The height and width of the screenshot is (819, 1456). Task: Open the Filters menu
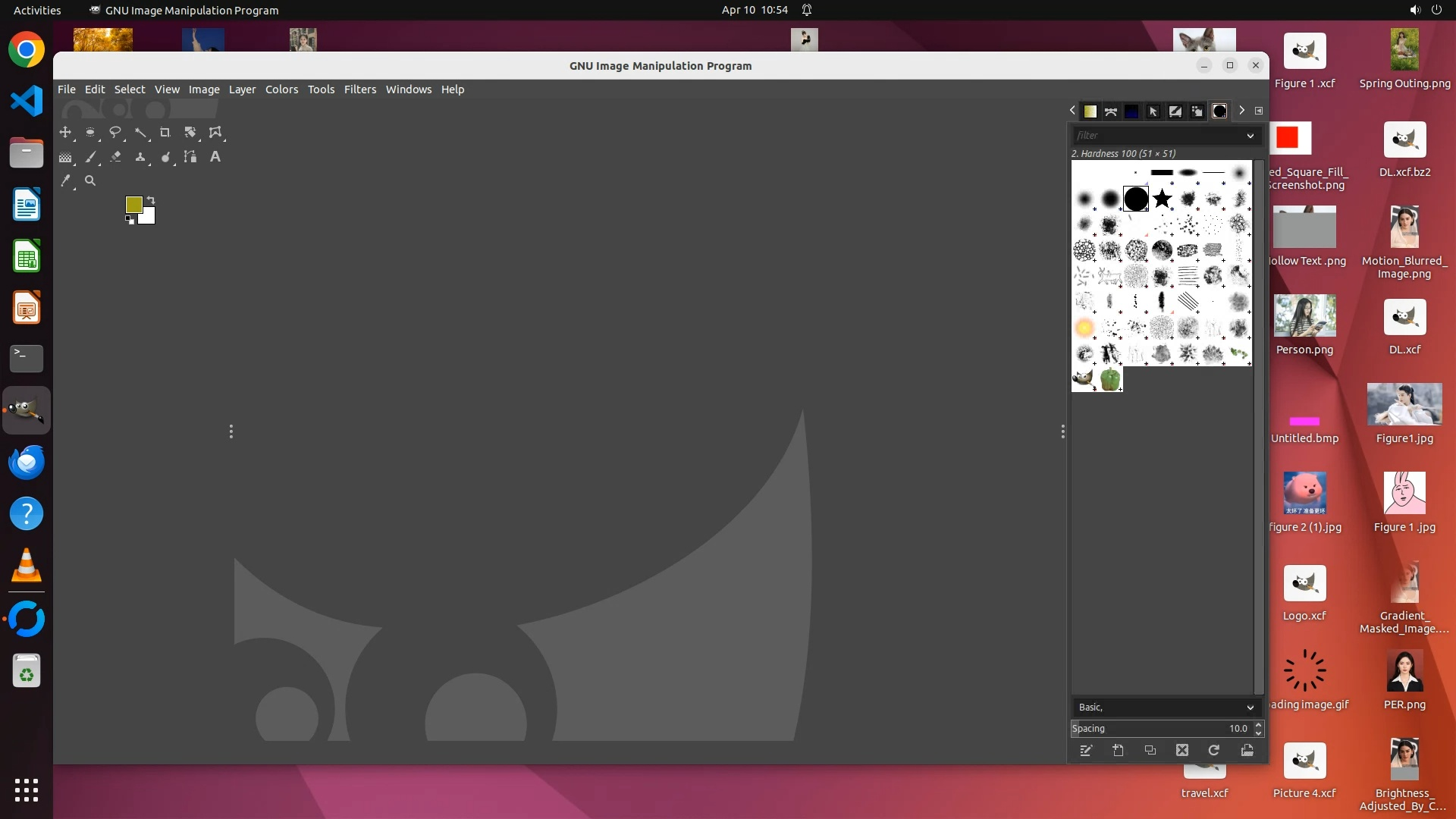coord(359,89)
